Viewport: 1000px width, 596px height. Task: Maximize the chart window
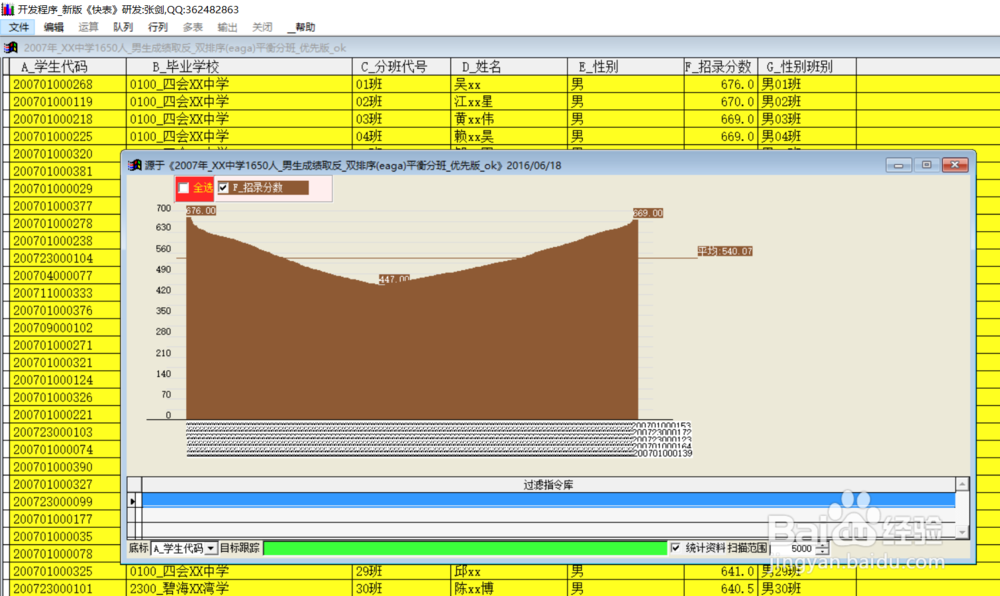[926, 165]
